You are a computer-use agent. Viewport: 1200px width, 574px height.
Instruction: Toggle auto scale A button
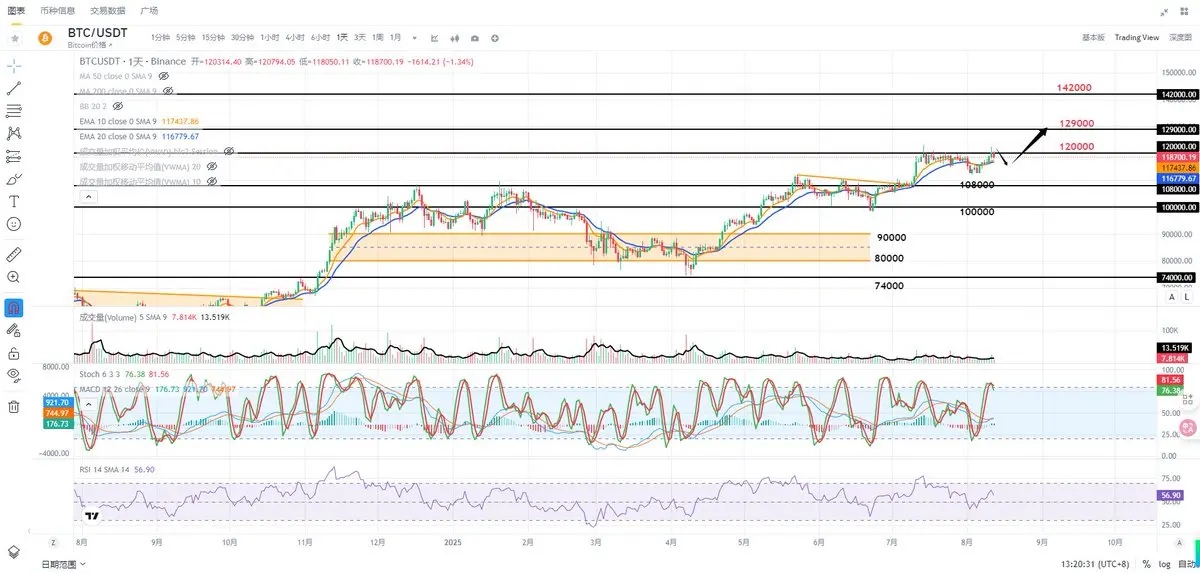1172,297
